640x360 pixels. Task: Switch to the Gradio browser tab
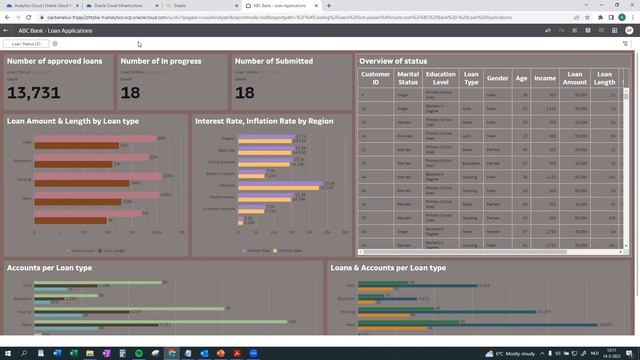[201, 6]
